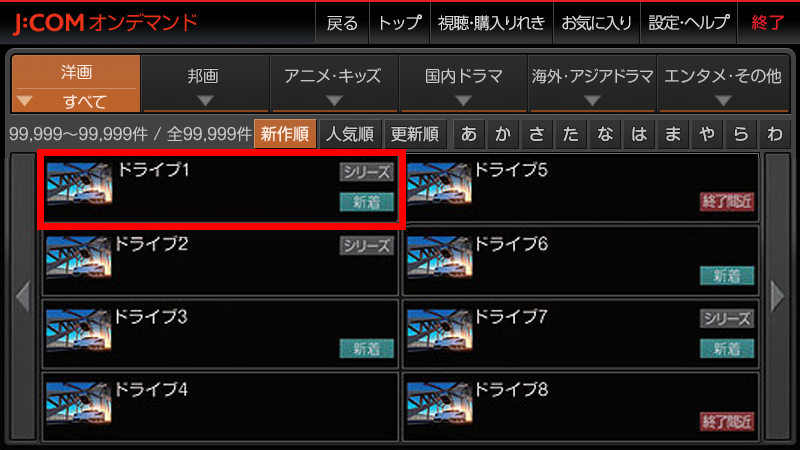Open the ドライブ1 thumbnail image

tap(79, 184)
